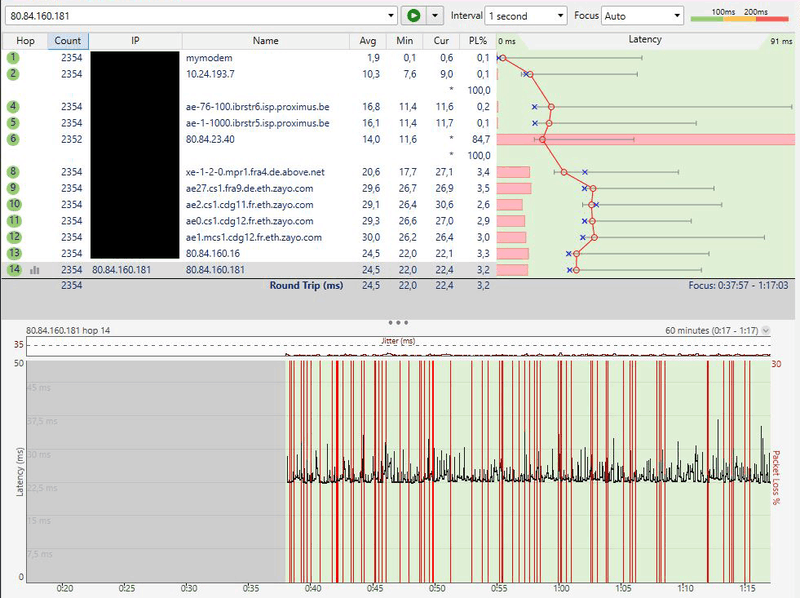800x598 pixels.
Task: Click the 100ms 200ms latency color scale
Action: coord(740,15)
